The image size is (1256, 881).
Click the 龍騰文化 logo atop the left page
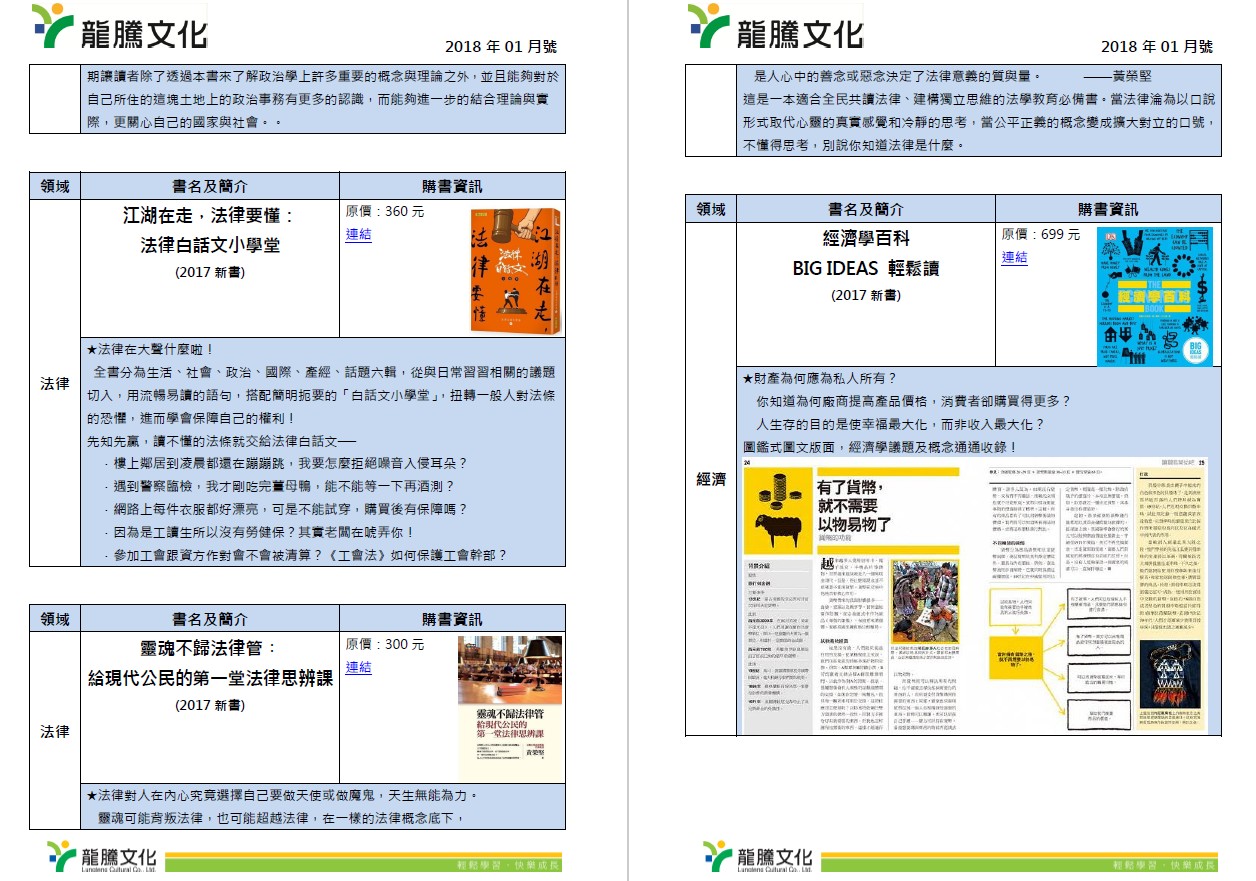119,27
